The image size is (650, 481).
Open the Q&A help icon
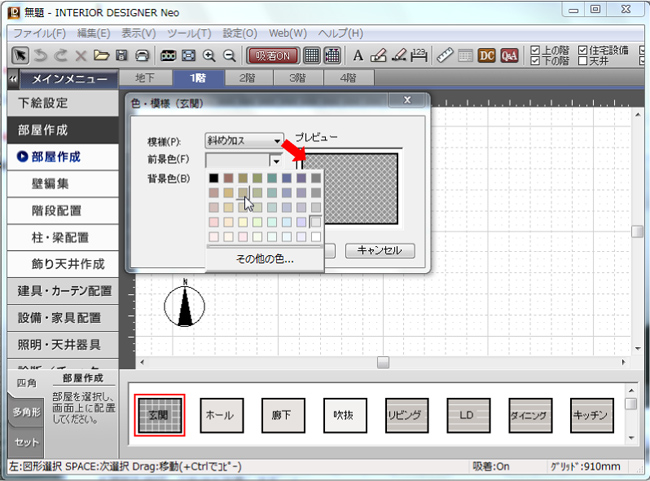pos(509,55)
